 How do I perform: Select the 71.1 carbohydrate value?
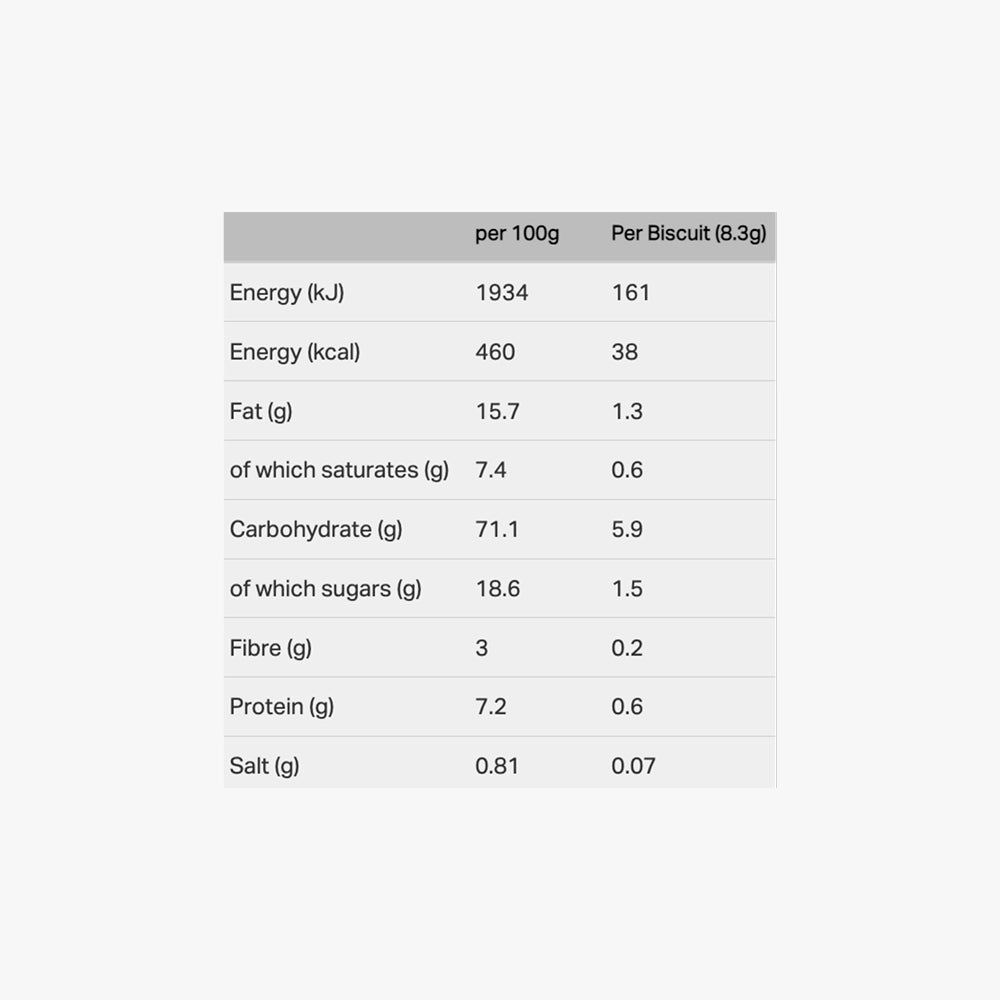click(x=497, y=529)
